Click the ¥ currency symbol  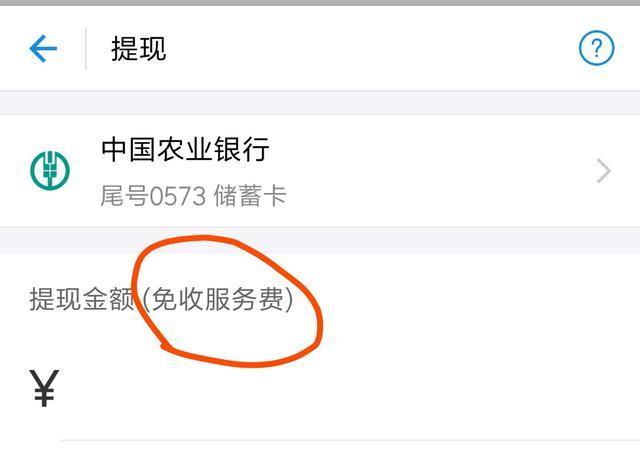(44, 388)
